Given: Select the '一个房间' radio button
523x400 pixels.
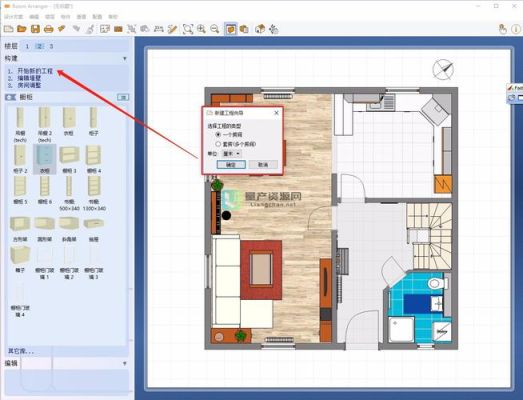Looking at the screenshot, I should point(218,135).
